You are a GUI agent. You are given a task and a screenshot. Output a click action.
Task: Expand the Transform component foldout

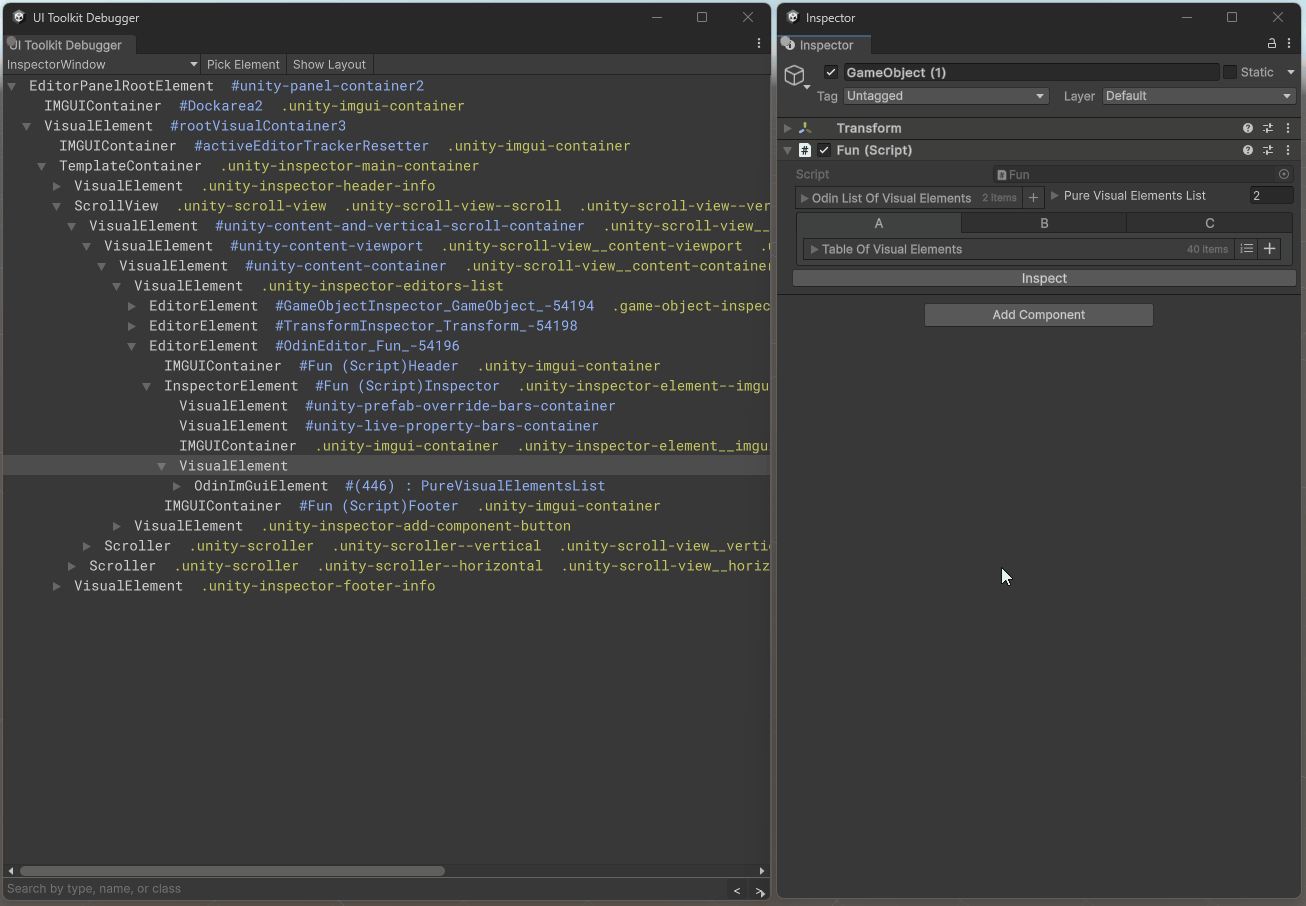[x=788, y=128]
